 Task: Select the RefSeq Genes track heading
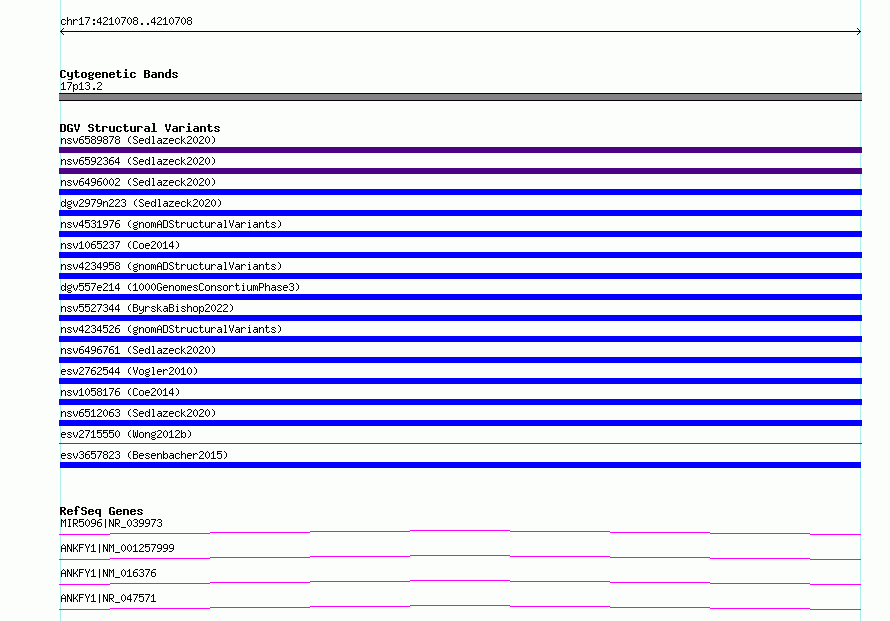point(101,511)
